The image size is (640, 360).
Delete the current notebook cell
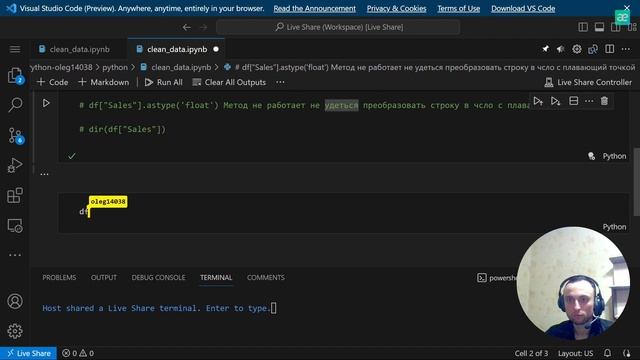[x=604, y=101]
